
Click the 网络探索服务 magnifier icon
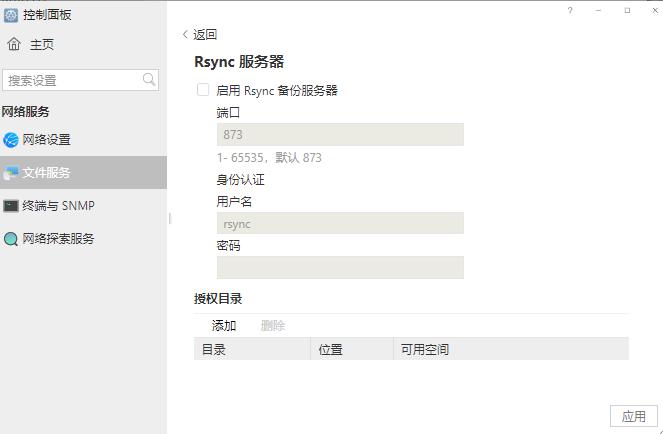(x=11, y=239)
